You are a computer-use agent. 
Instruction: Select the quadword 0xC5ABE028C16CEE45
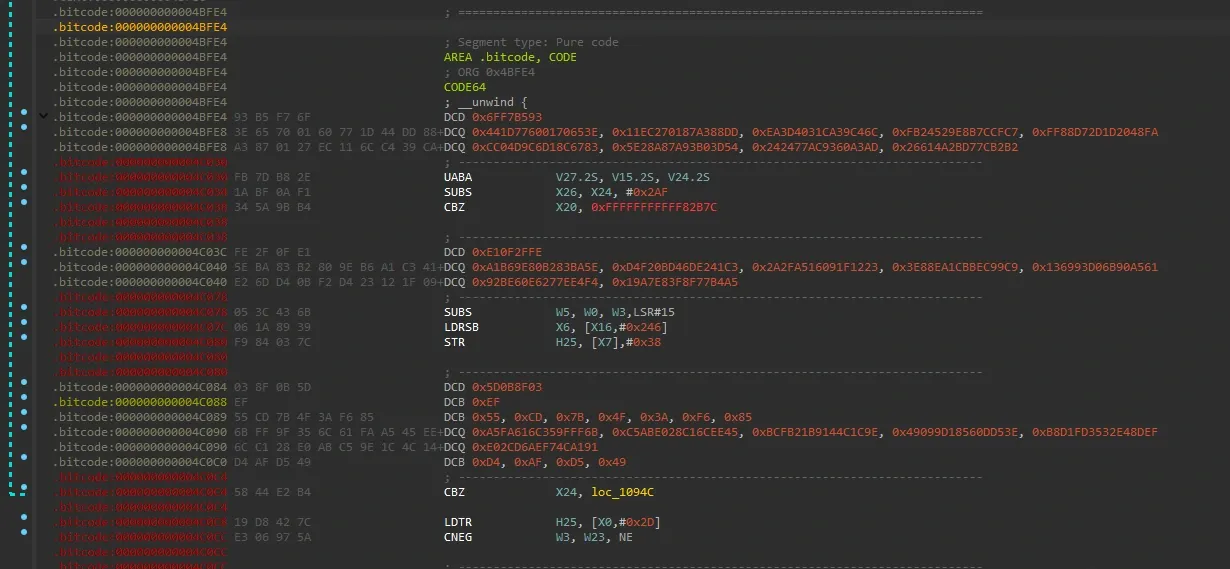click(x=675, y=432)
